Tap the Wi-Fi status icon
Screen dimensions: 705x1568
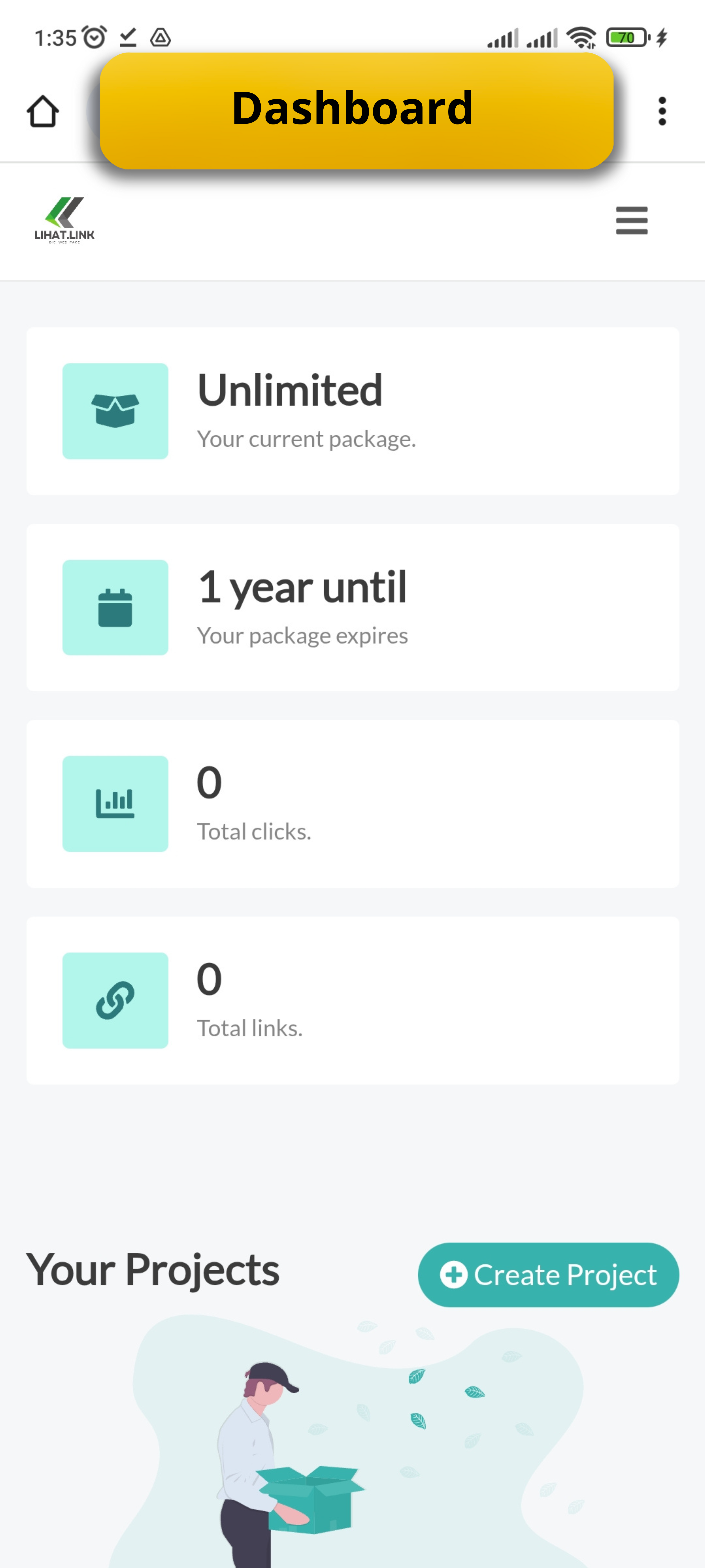pyautogui.click(x=581, y=38)
